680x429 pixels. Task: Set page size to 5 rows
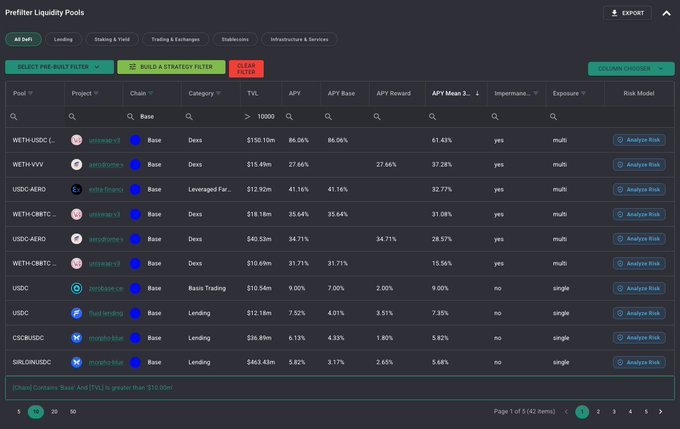(19, 412)
